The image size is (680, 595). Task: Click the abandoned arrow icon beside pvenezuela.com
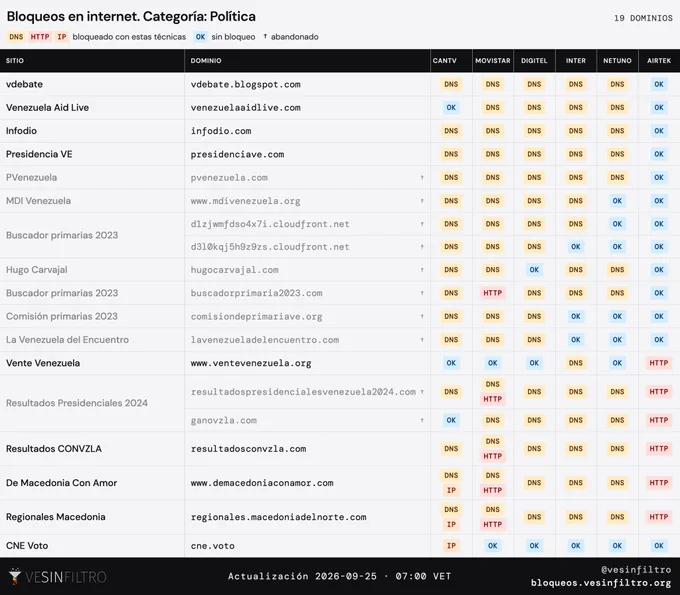click(x=422, y=177)
